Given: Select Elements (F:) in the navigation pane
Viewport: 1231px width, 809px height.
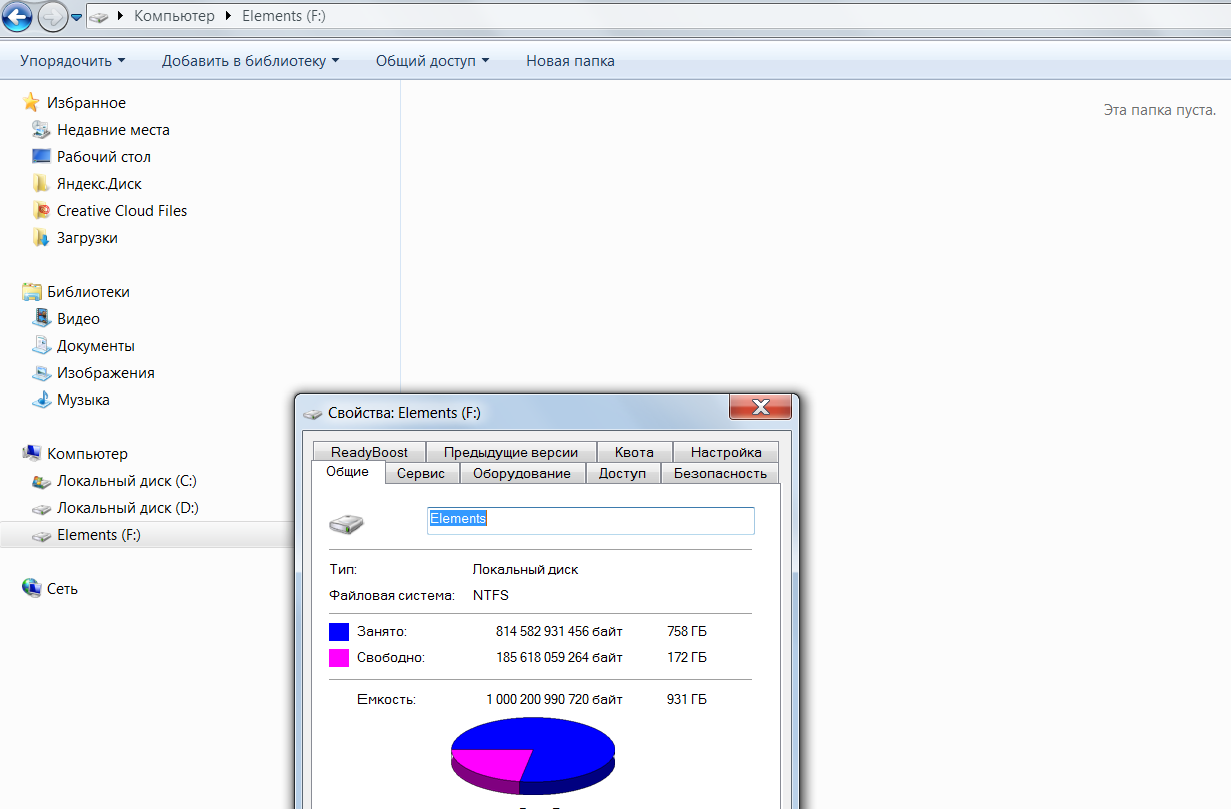Looking at the screenshot, I should (x=99, y=535).
